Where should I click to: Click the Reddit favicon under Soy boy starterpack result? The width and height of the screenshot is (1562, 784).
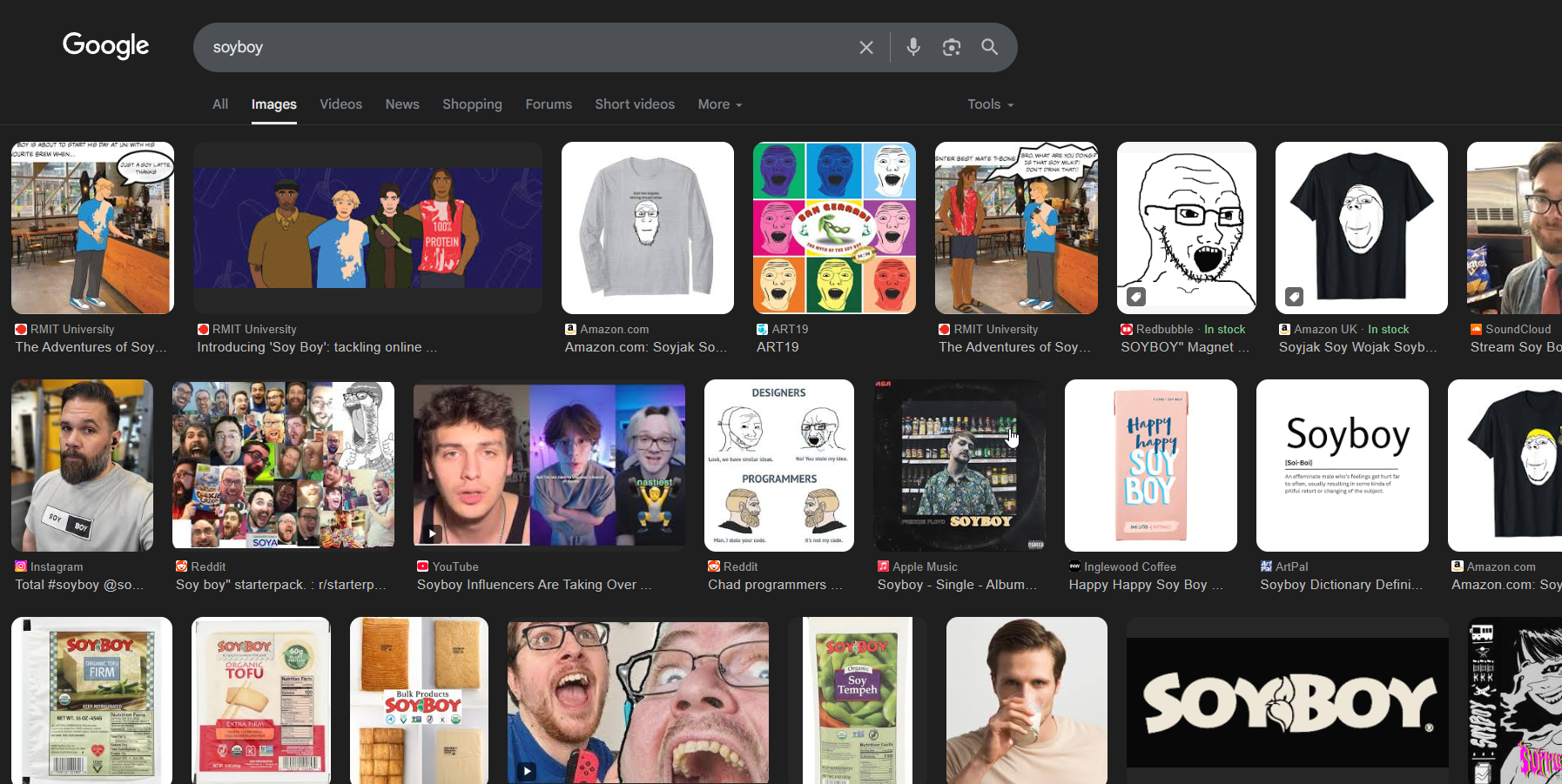coord(182,566)
